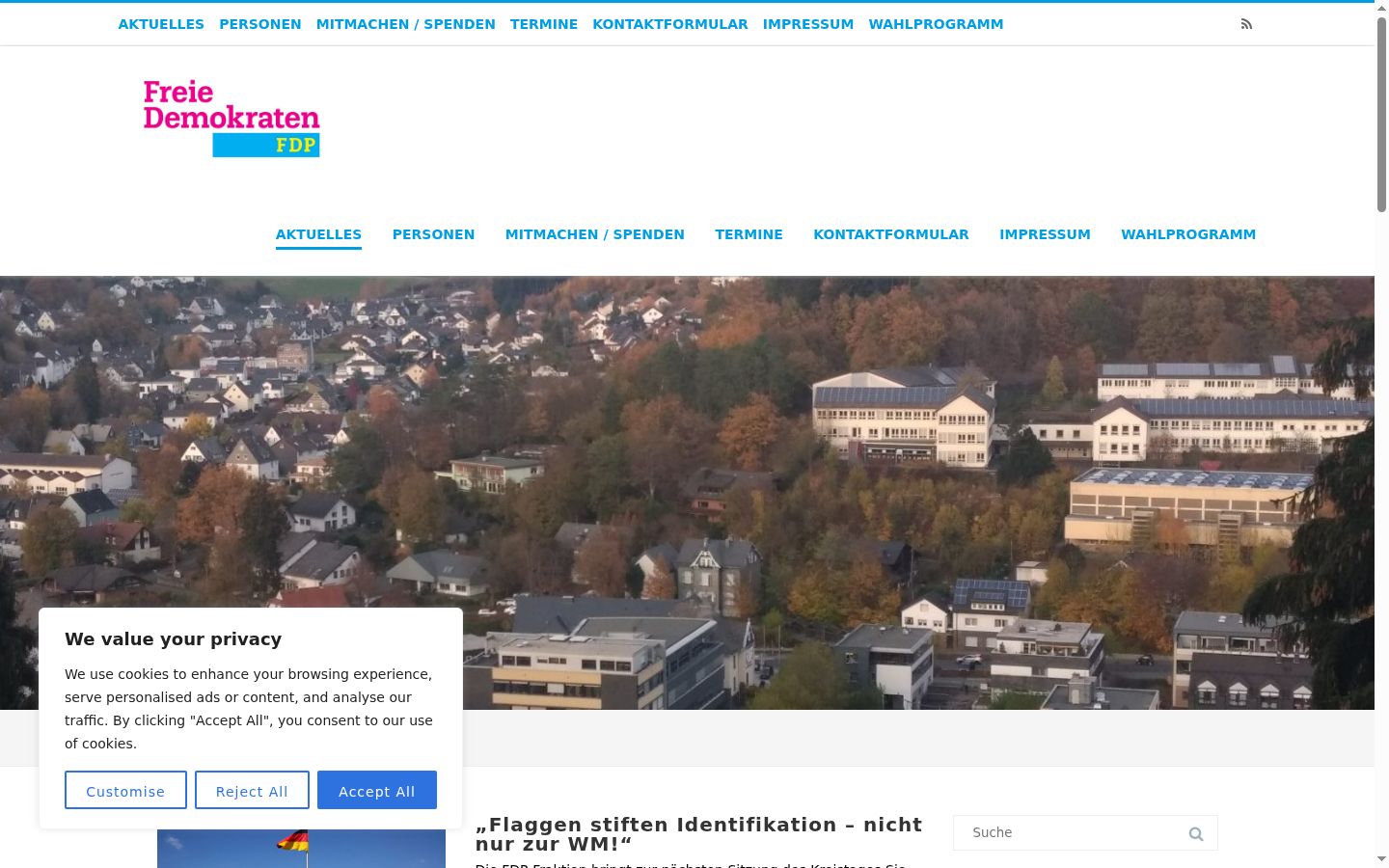
Task: Click the Freie Demokraten FDP logo
Action: (x=231, y=118)
